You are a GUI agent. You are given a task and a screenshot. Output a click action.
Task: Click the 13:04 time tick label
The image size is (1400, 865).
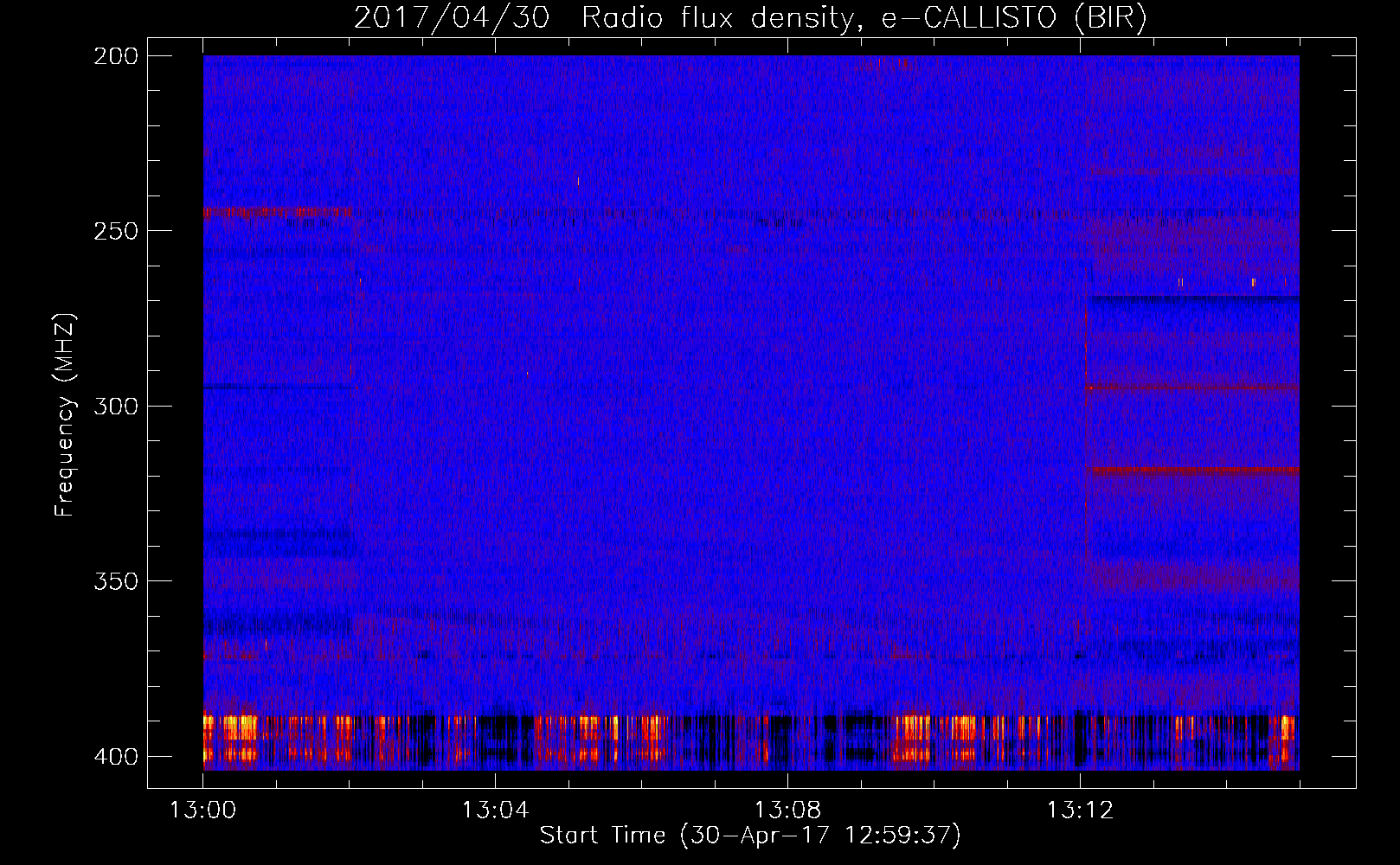click(495, 811)
